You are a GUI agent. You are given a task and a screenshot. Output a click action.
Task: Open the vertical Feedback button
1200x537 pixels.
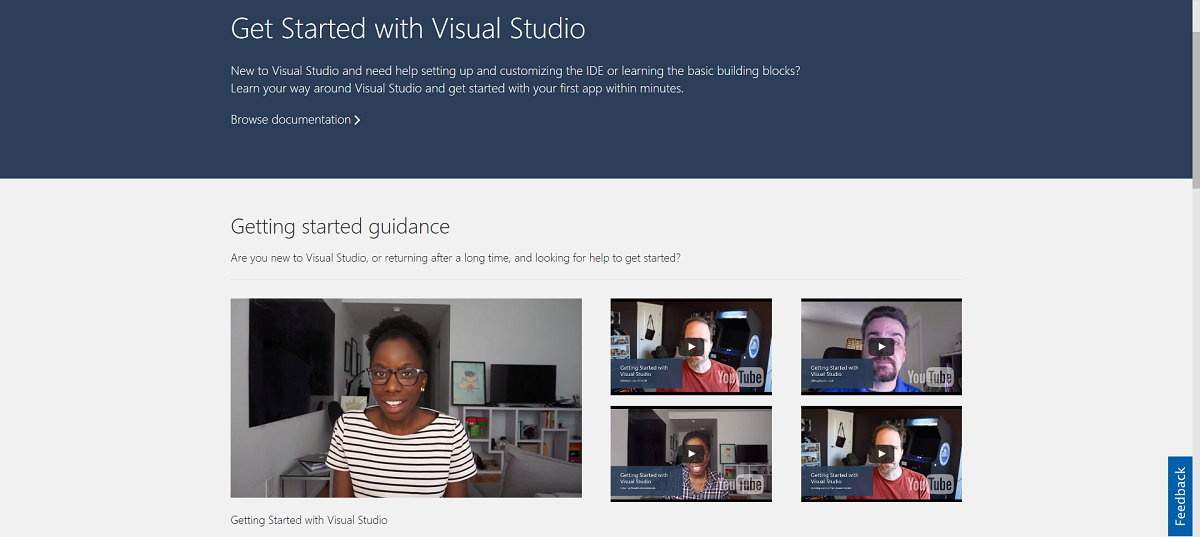click(x=1180, y=497)
